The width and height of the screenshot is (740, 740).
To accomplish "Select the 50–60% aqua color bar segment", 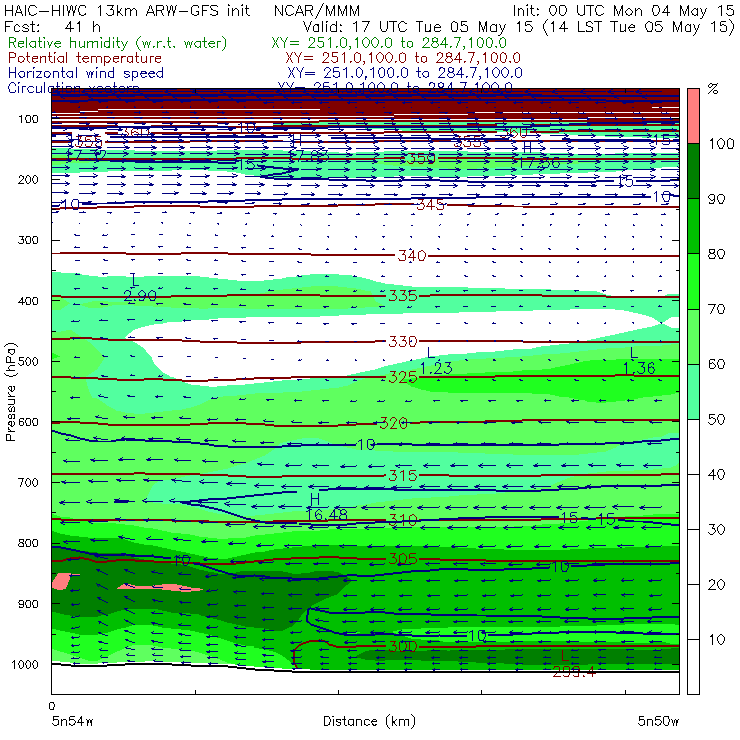I will 693,392.
